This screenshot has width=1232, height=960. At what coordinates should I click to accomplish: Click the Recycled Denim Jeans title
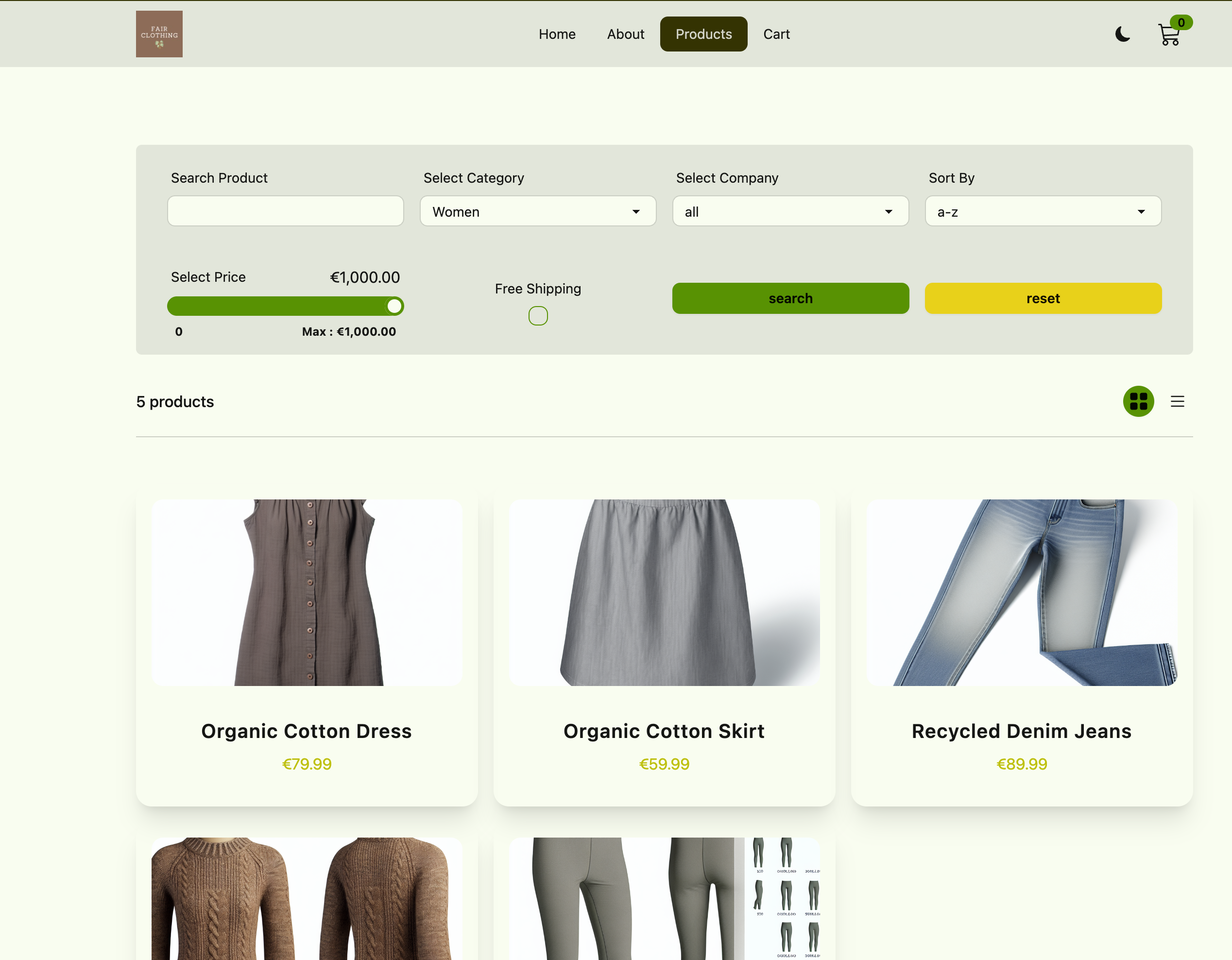click(1022, 731)
